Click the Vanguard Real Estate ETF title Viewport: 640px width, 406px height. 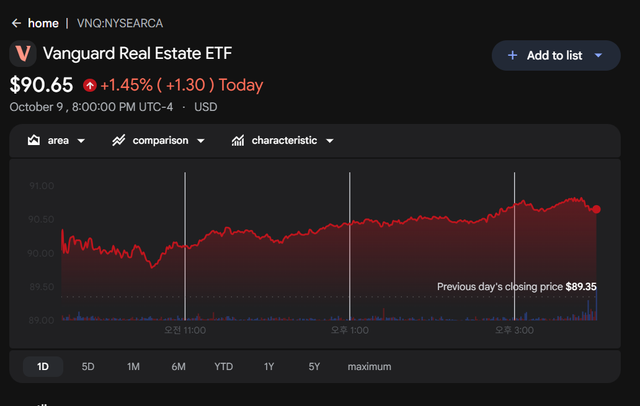(x=138, y=53)
